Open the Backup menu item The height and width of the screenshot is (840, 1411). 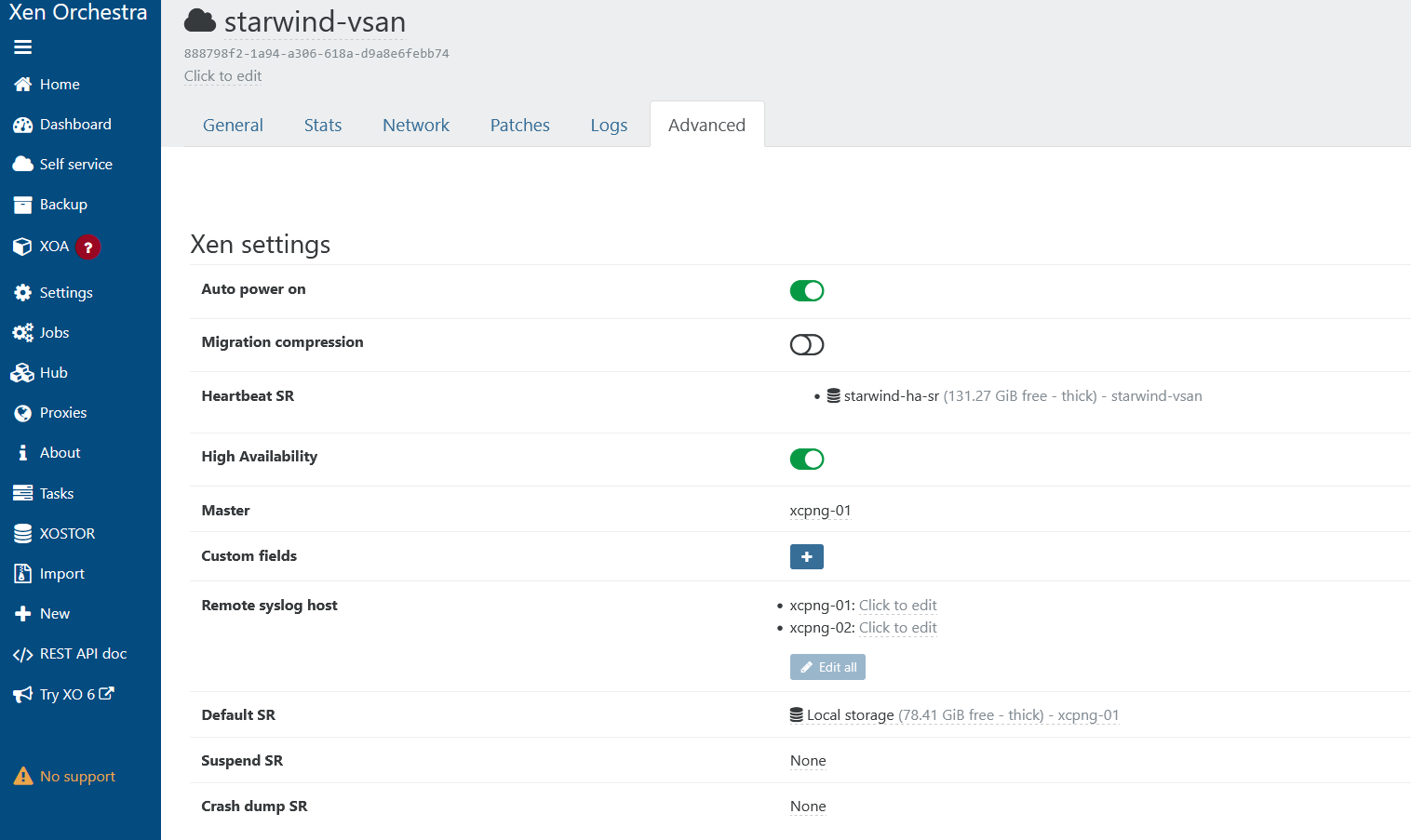(63, 205)
